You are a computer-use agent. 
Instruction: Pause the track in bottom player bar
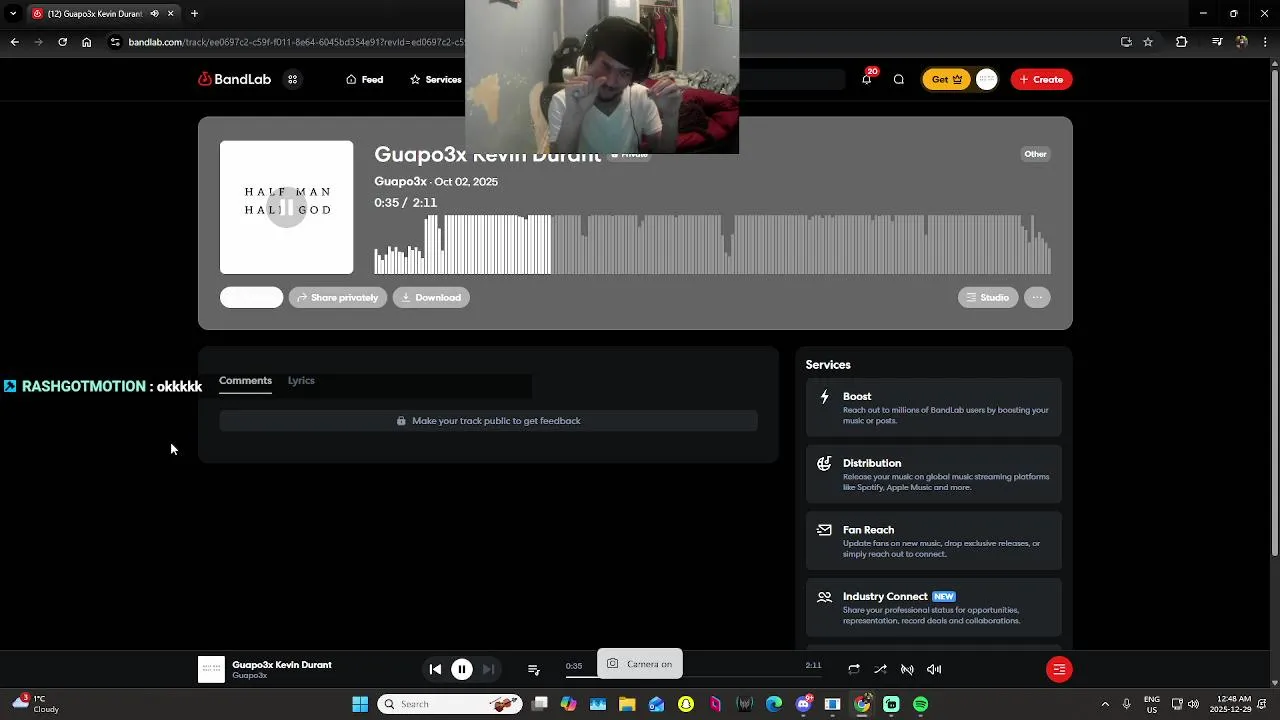(x=462, y=669)
